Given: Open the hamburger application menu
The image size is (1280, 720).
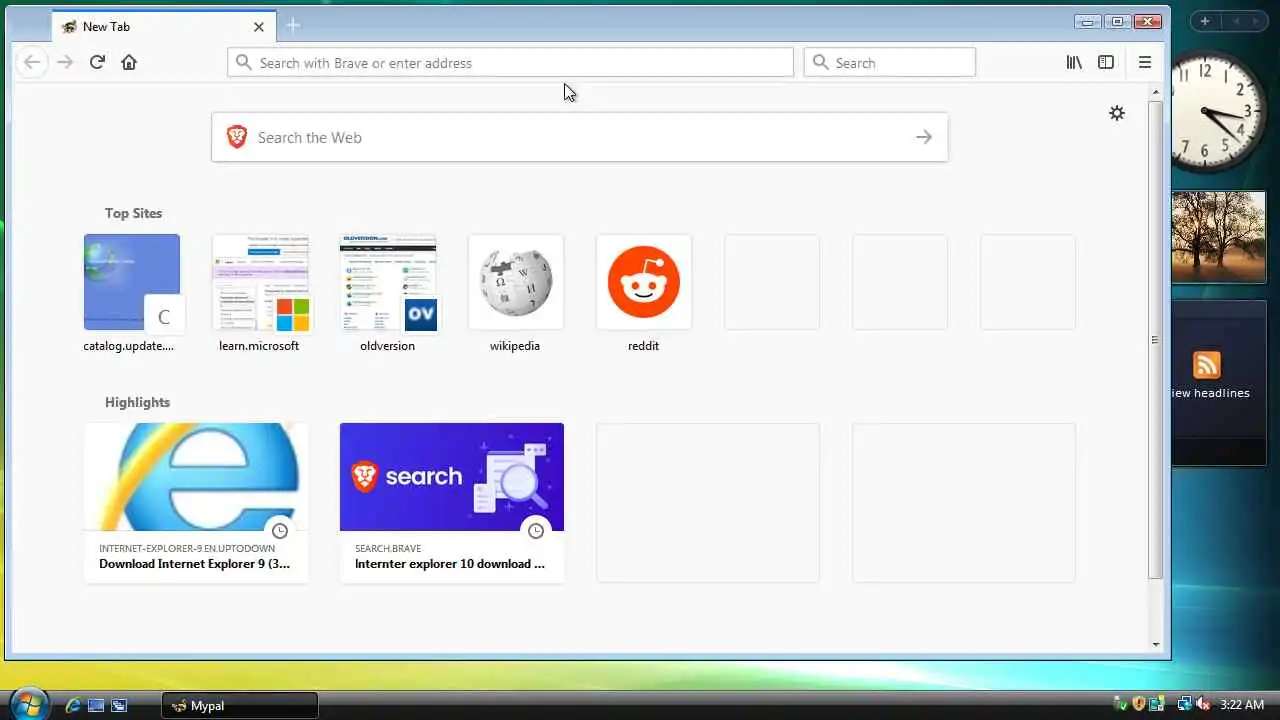Looking at the screenshot, I should (x=1145, y=62).
